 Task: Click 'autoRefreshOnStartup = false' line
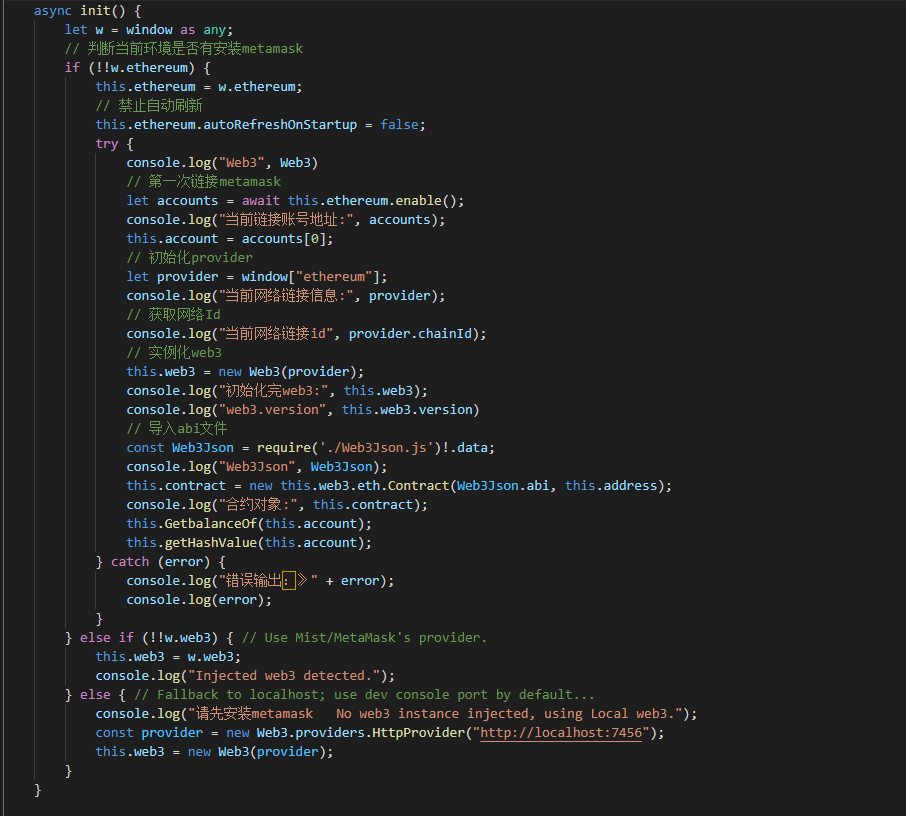click(x=261, y=125)
